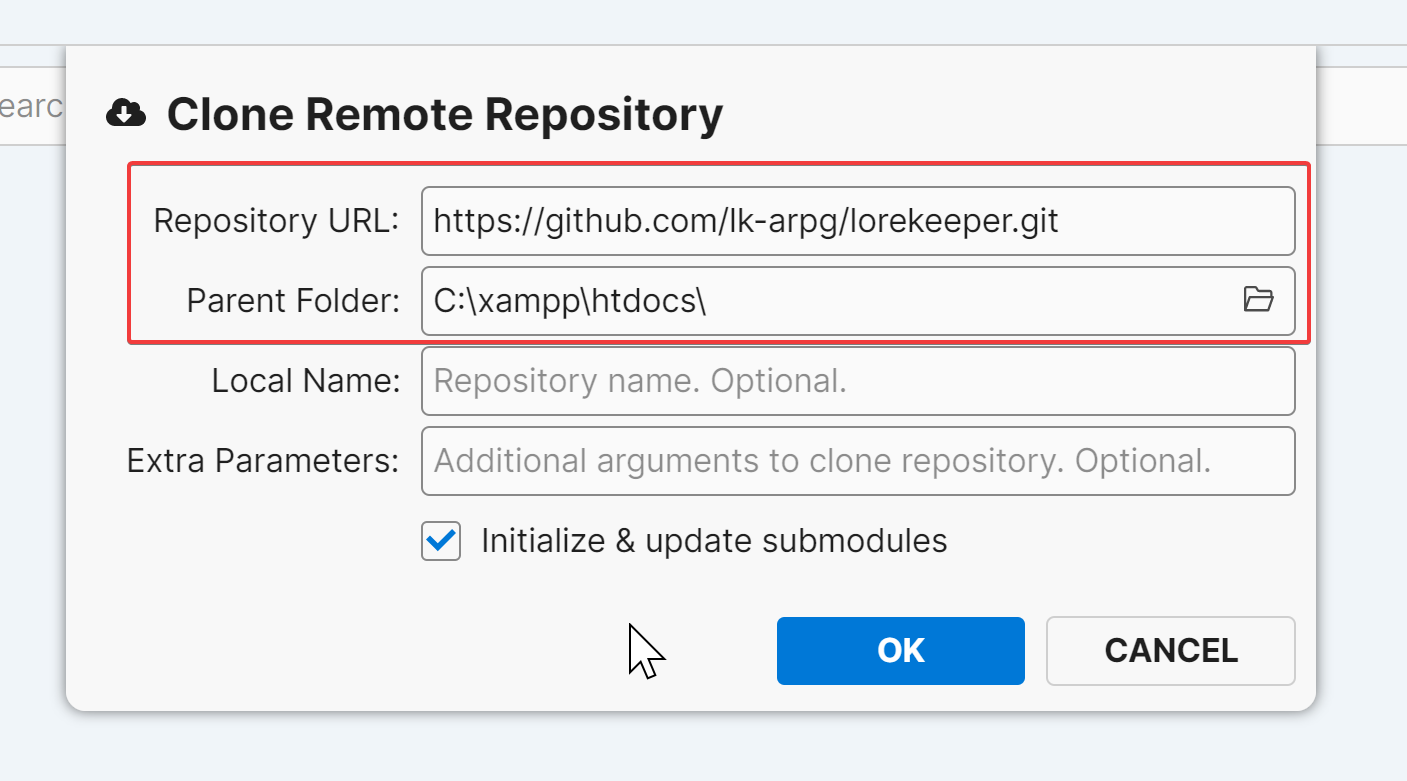
Task: Click the github.com lorekeeper.git URL text
Action: point(745,221)
